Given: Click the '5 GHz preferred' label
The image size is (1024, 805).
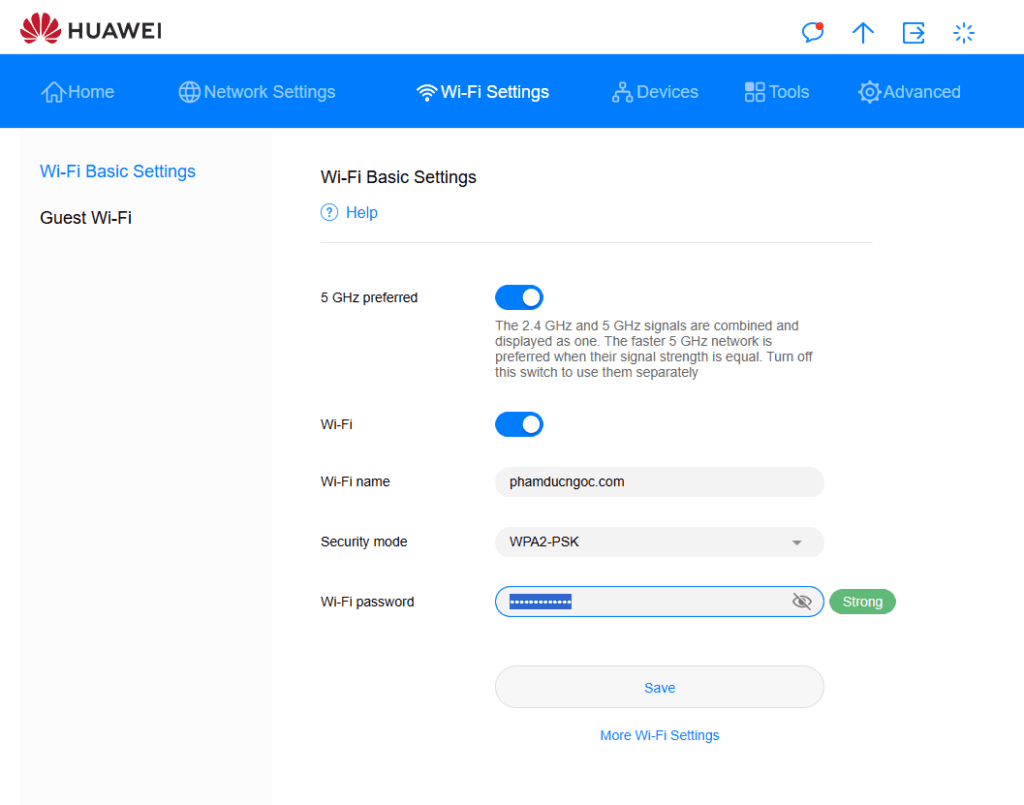Looking at the screenshot, I should 369,297.
